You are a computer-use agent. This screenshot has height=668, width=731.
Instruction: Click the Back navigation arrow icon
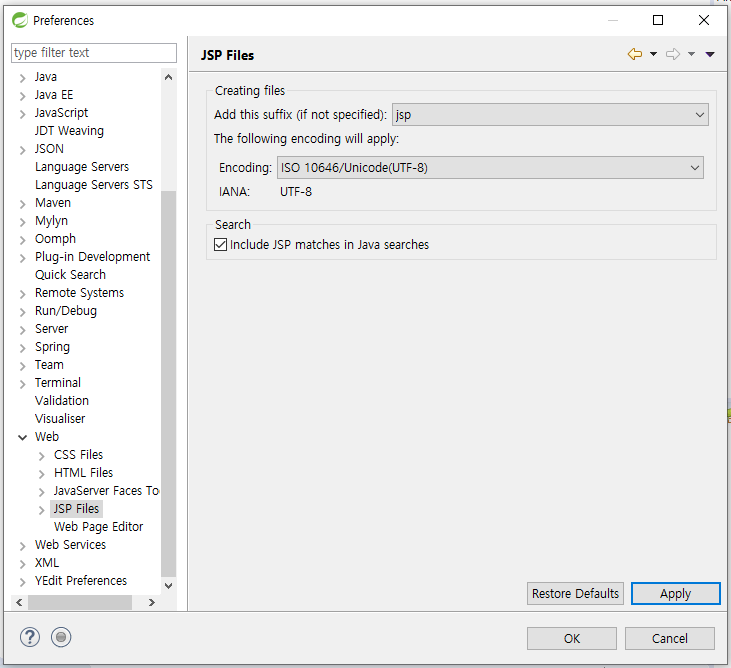point(634,54)
